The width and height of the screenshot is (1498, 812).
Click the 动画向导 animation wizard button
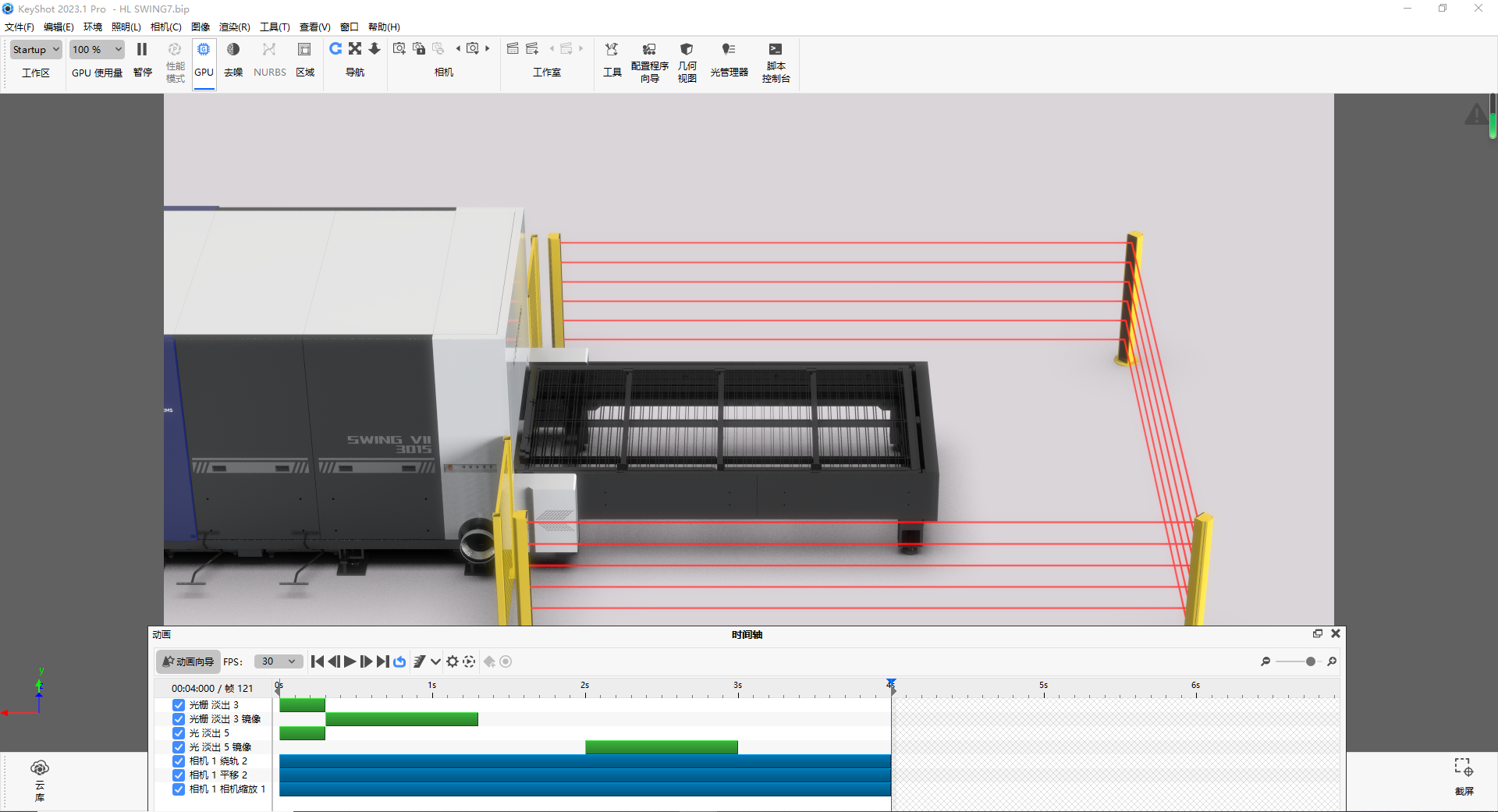coord(187,661)
